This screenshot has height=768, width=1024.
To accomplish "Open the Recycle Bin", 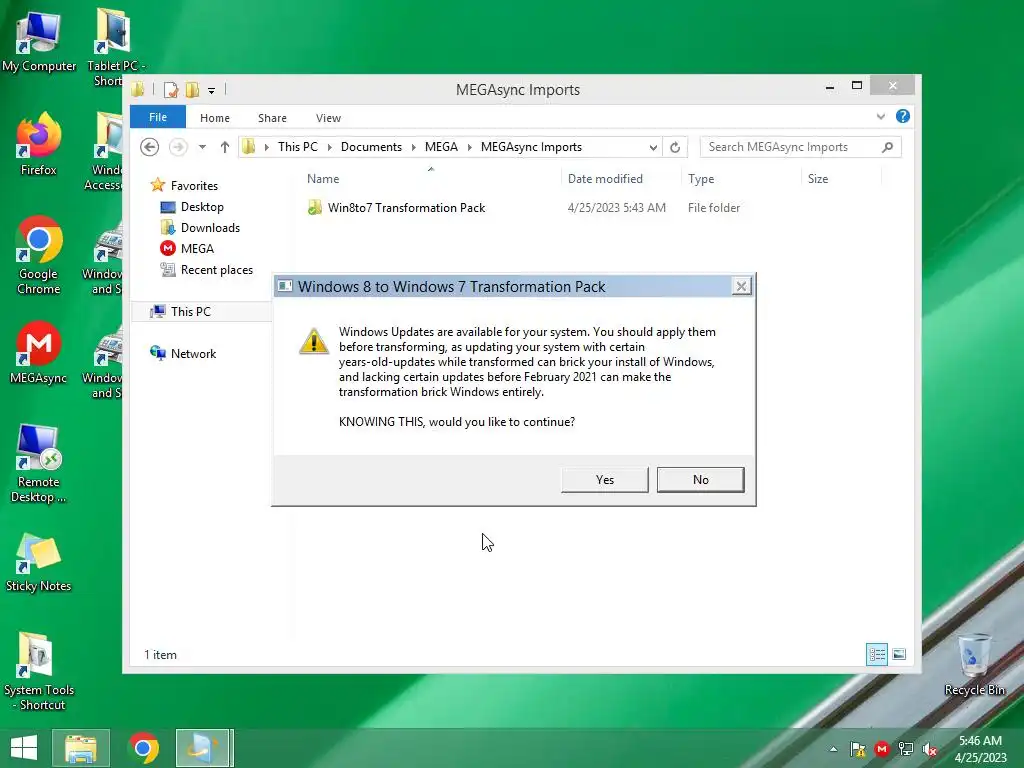I will tap(974, 665).
